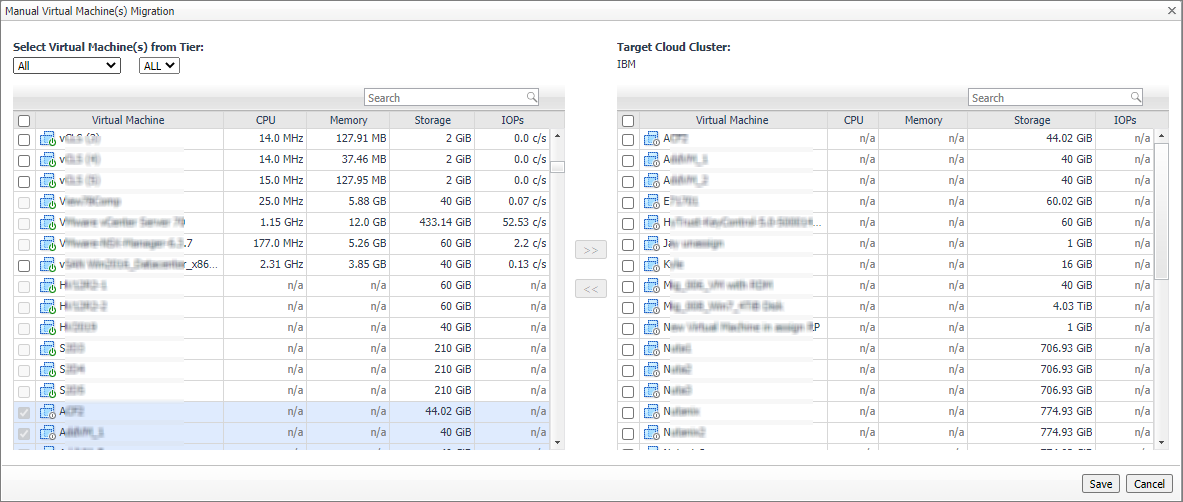Click the magnifier icon in the left search box
Screen dimensions: 1183x502
(532, 97)
